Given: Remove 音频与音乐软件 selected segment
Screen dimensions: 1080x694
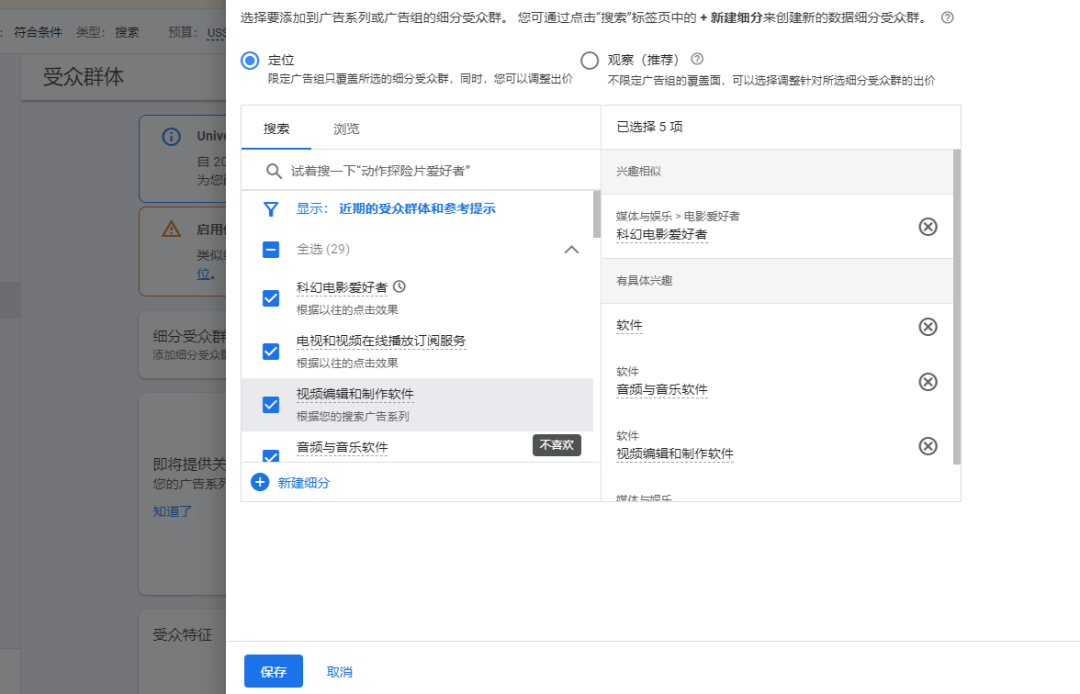Looking at the screenshot, I should [x=928, y=381].
